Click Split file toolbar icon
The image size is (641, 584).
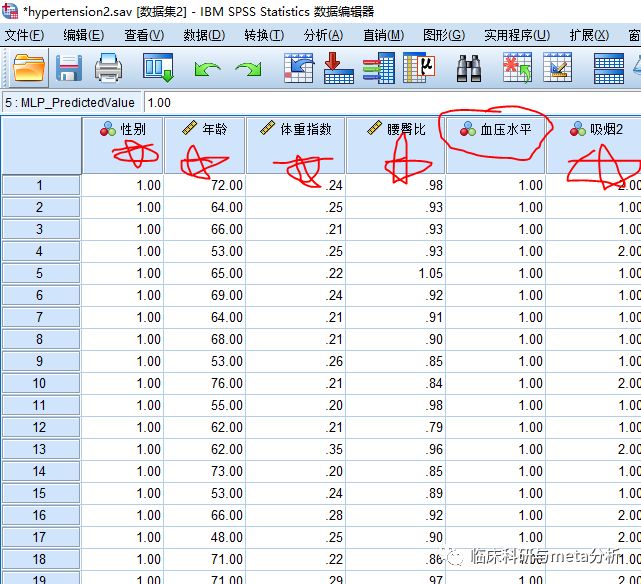coord(609,69)
